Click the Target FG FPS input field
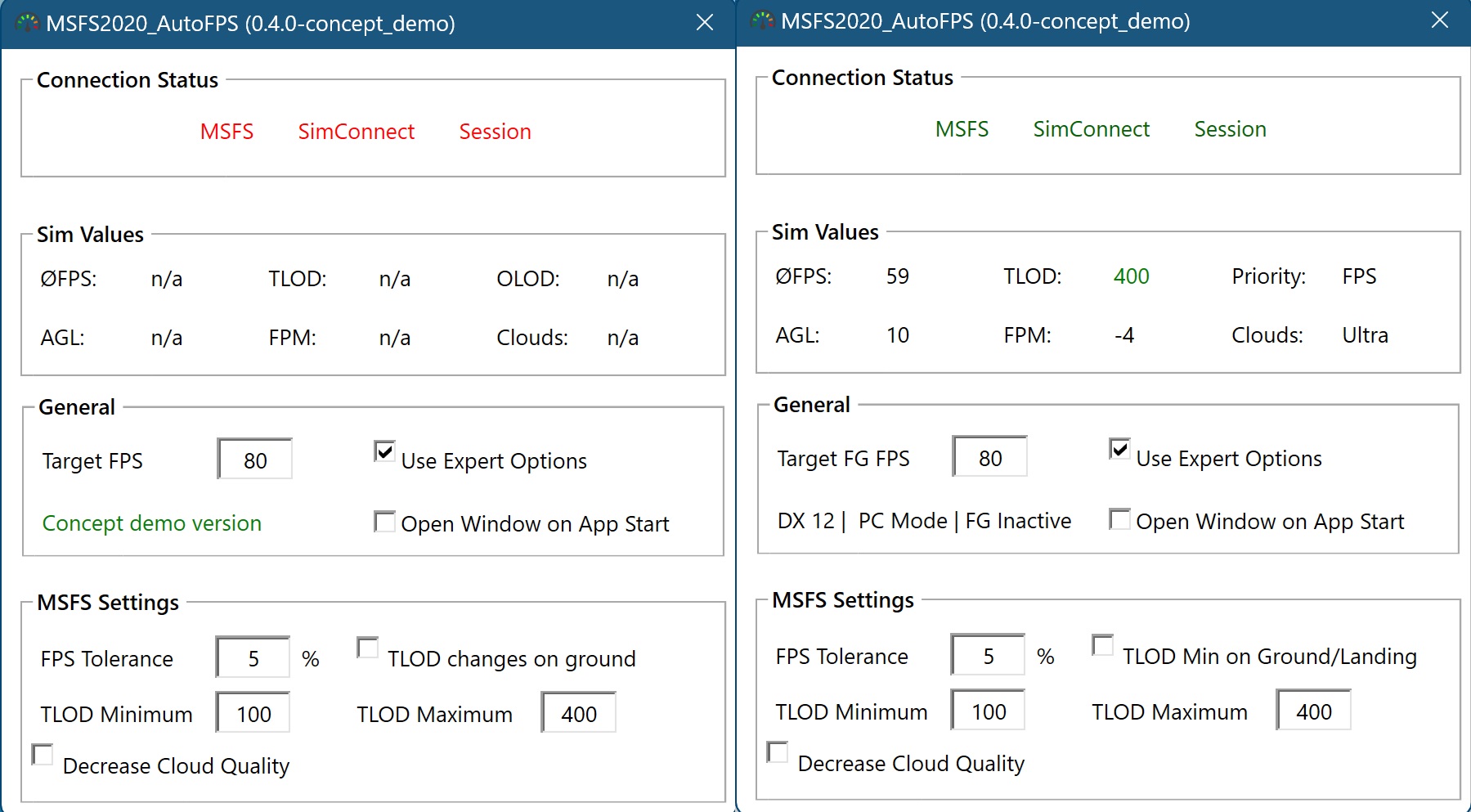Screen dimensions: 1471x812 click(x=990, y=456)
